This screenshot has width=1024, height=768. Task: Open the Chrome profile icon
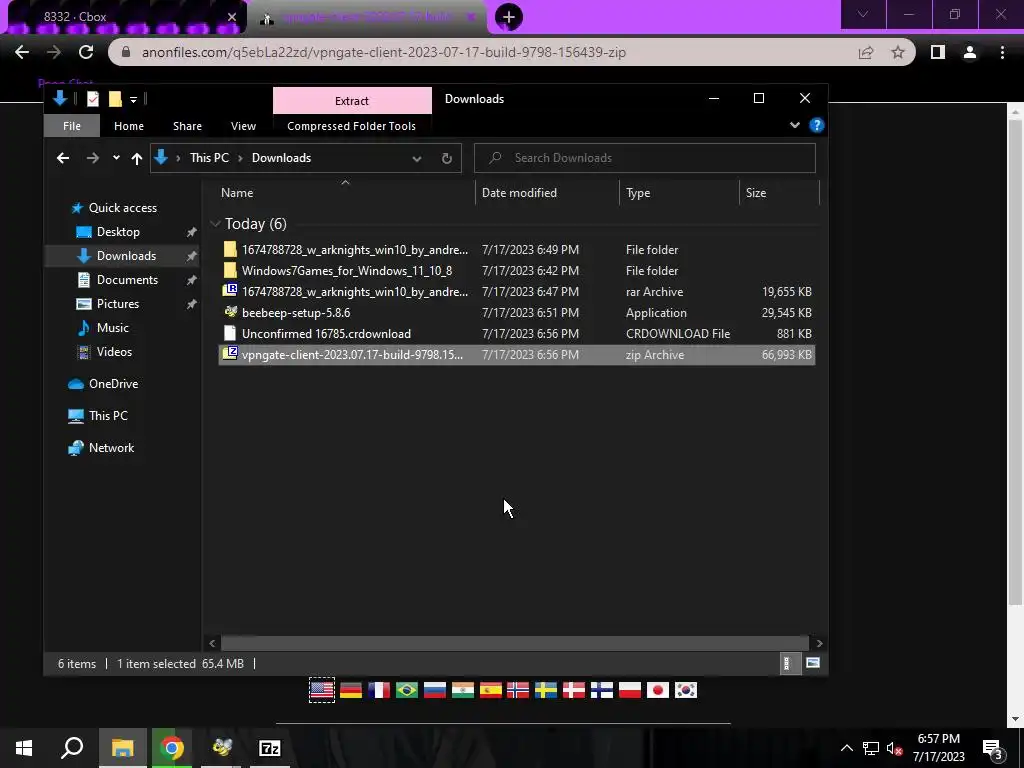tap(970, 52)
